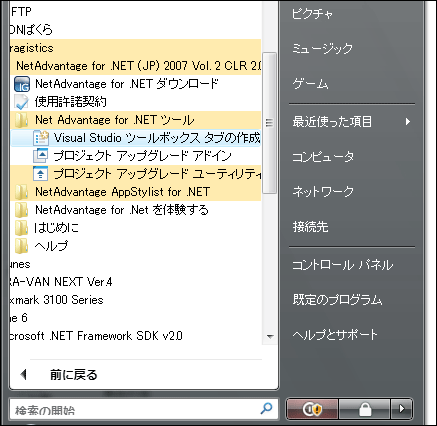The width and height of the screenshot is (437, 426).
Task: Open プロジェクト アップグレード アドイン icon
Action: [41, 156]
